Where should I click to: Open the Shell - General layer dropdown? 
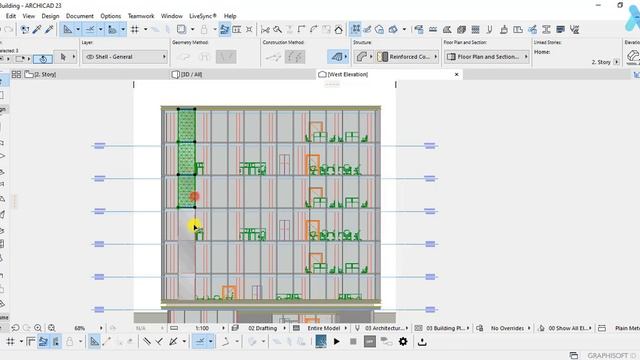(x=125, y=57)
